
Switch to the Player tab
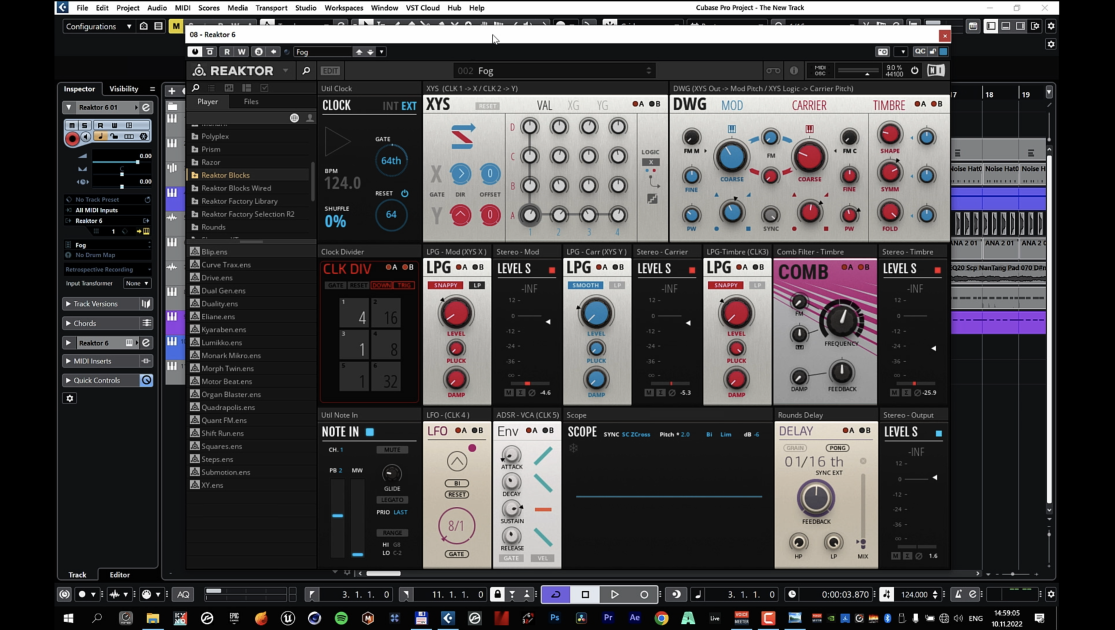(x=208, y=102)
